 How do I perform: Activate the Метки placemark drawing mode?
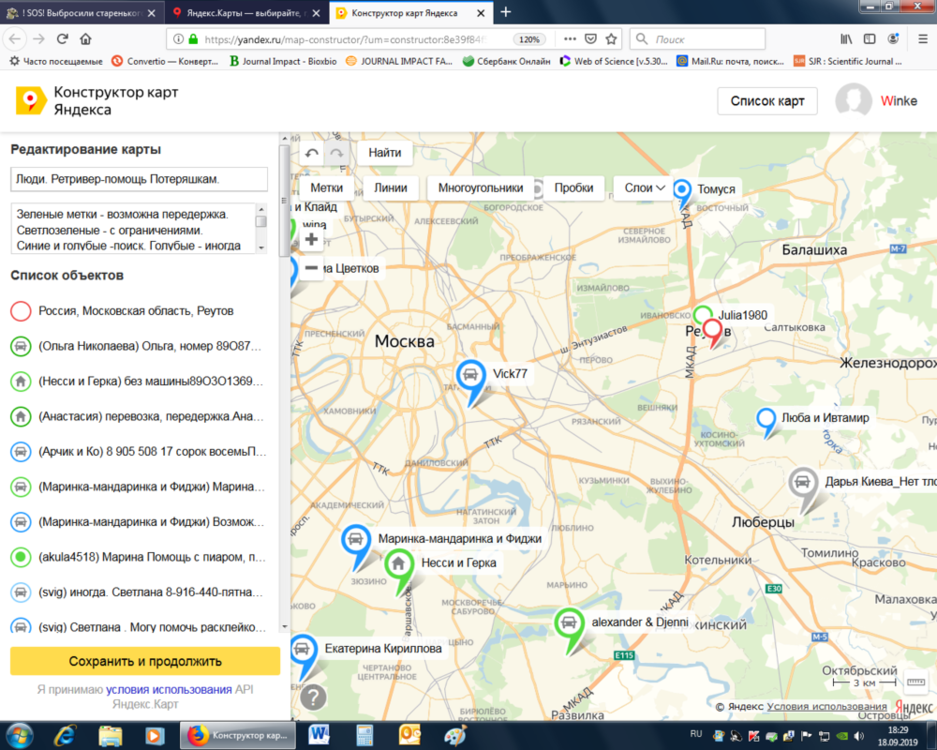coord(326,187)
